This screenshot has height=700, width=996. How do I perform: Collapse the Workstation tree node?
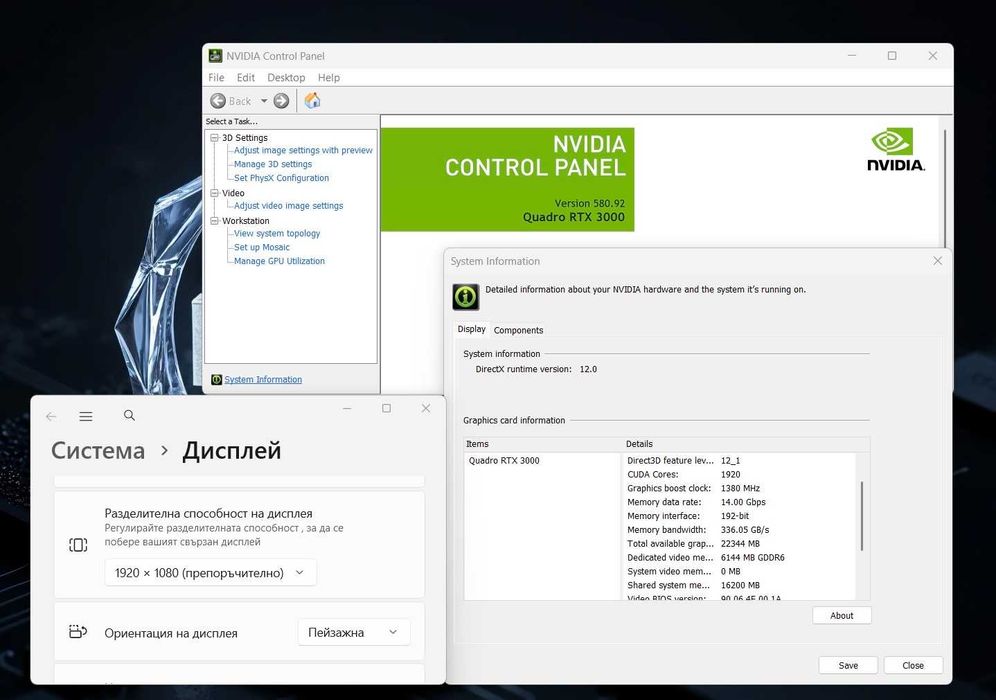coord(215,221)
